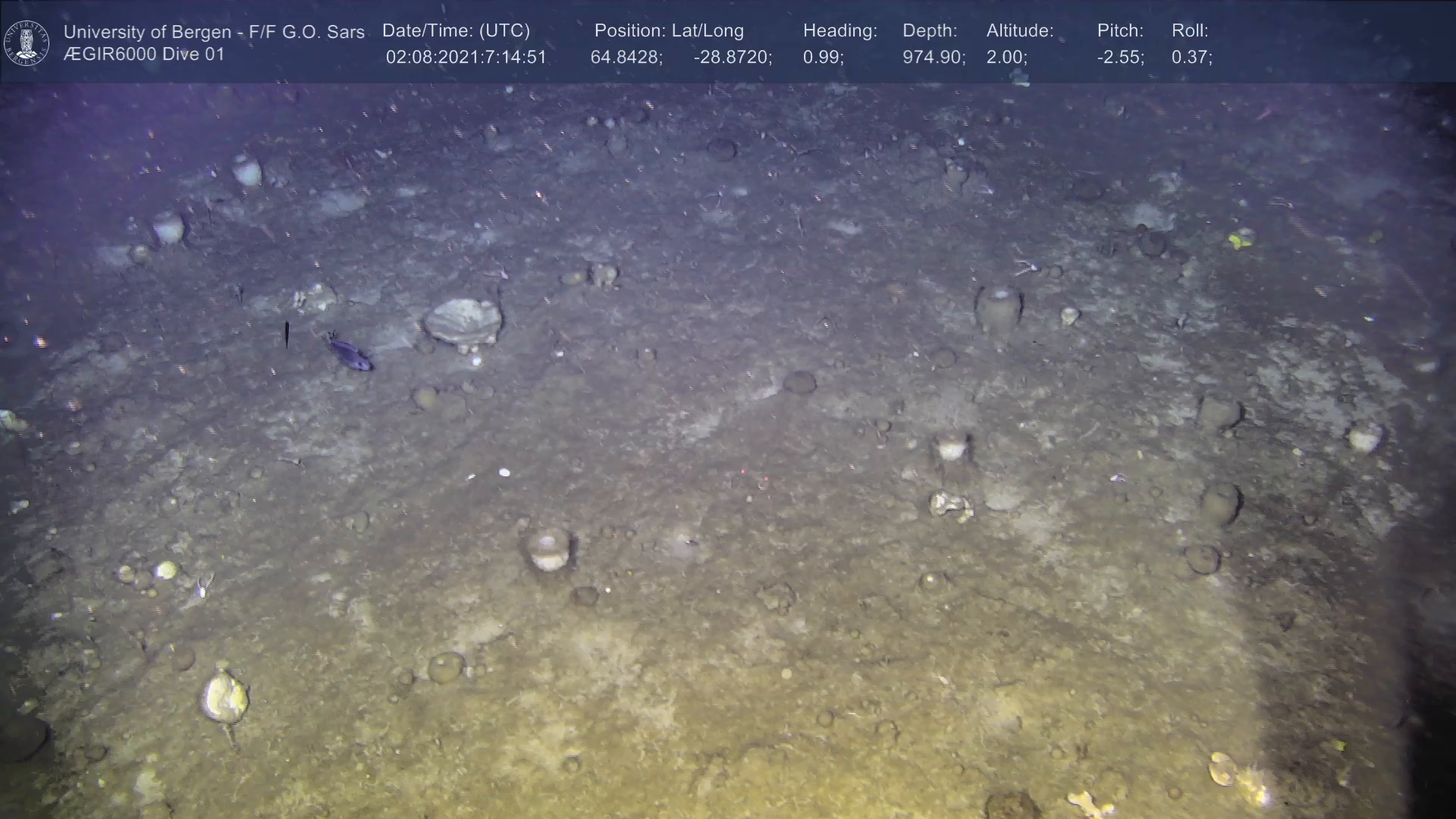Click the pale yellow bulb sponge bottom left

224,699
